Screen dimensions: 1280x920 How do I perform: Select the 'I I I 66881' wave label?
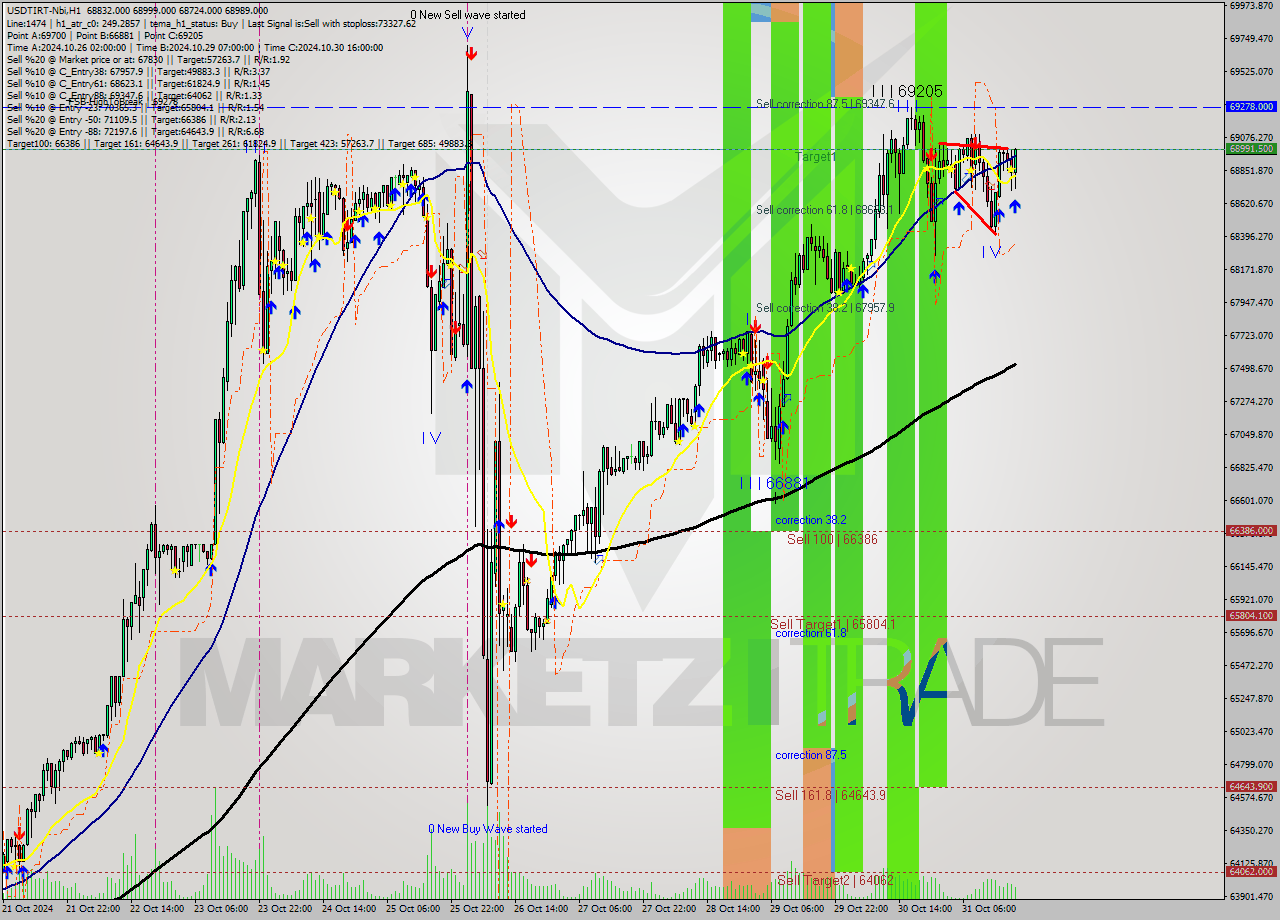[x=774, y=483]
